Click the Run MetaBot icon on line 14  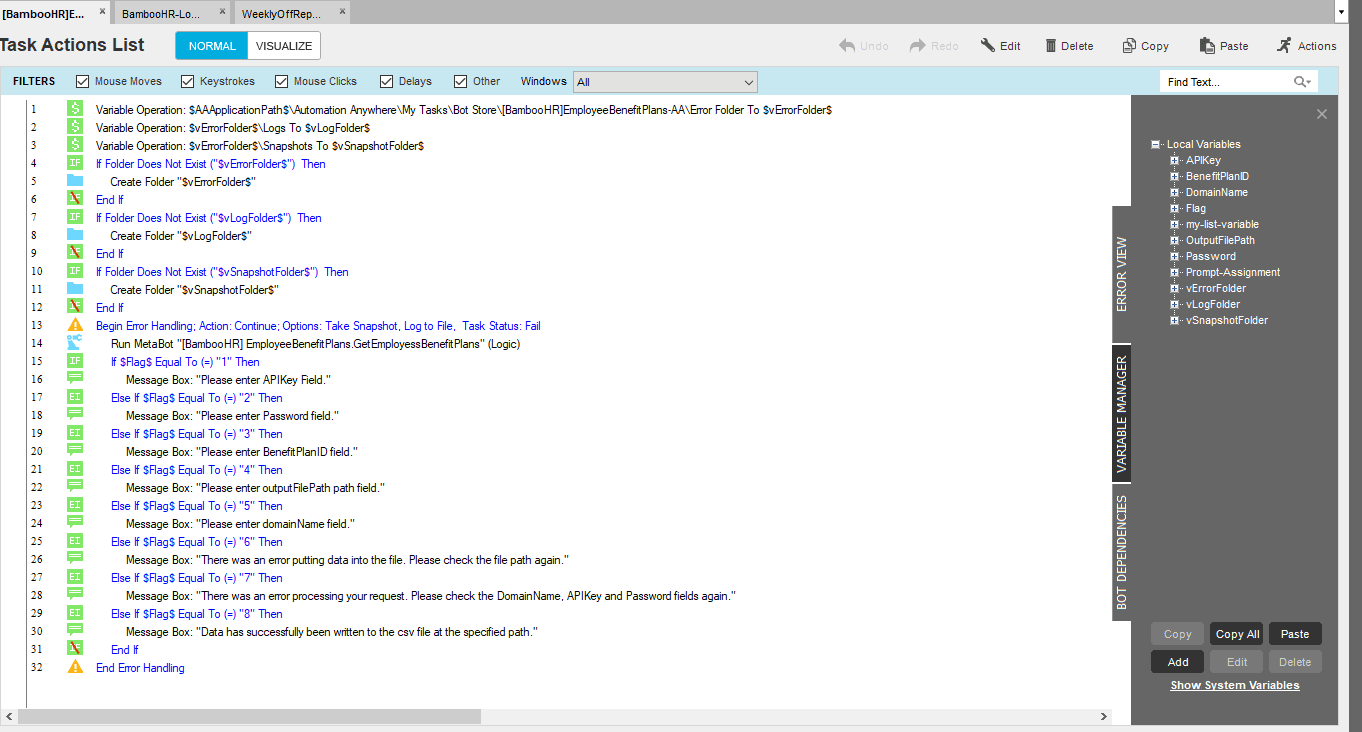(75, 343)
